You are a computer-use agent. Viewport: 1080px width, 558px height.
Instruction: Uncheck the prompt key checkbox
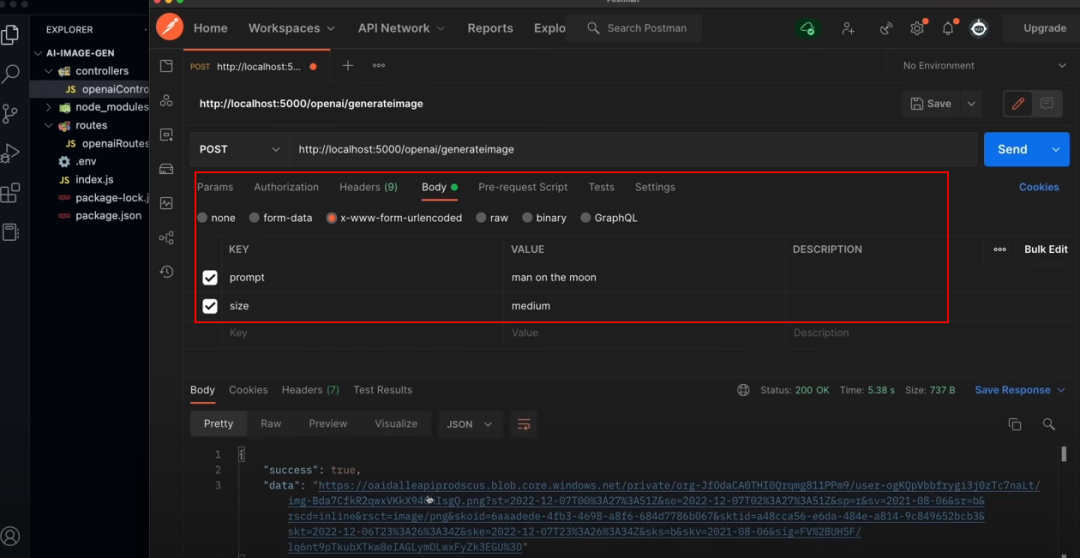(210, 278)
